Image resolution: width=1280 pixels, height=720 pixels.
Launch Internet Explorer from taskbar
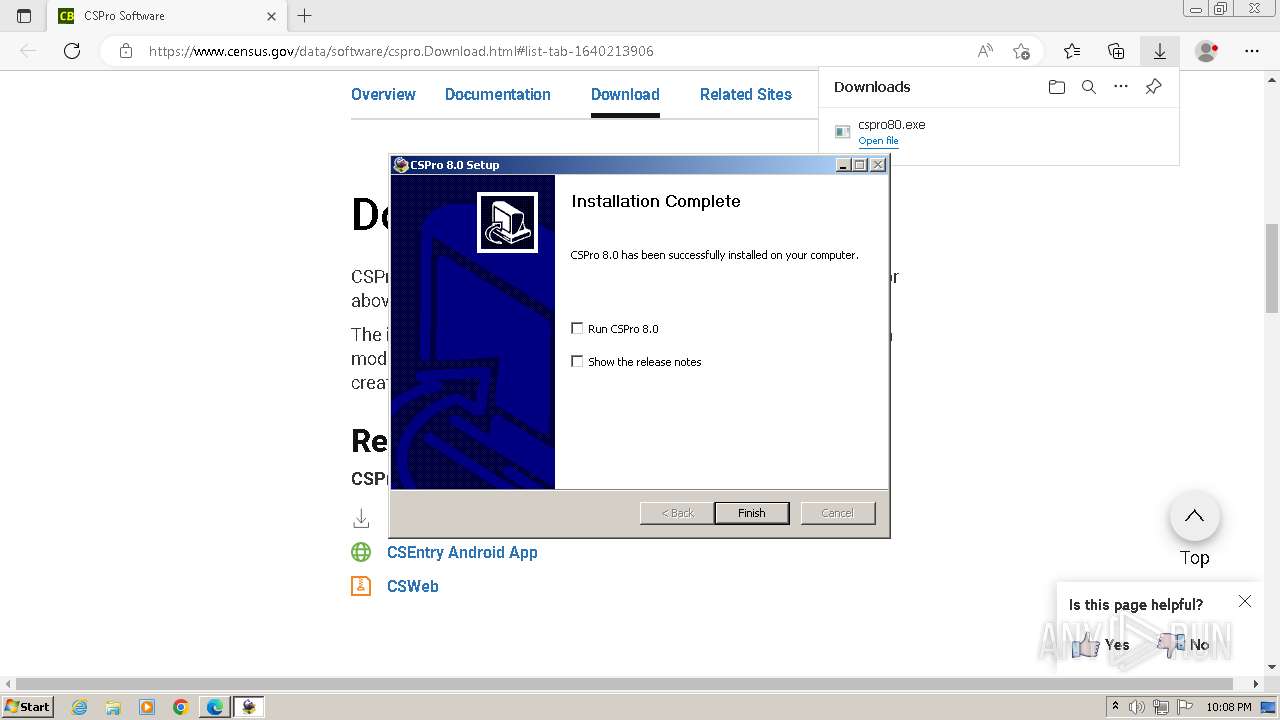79,706
